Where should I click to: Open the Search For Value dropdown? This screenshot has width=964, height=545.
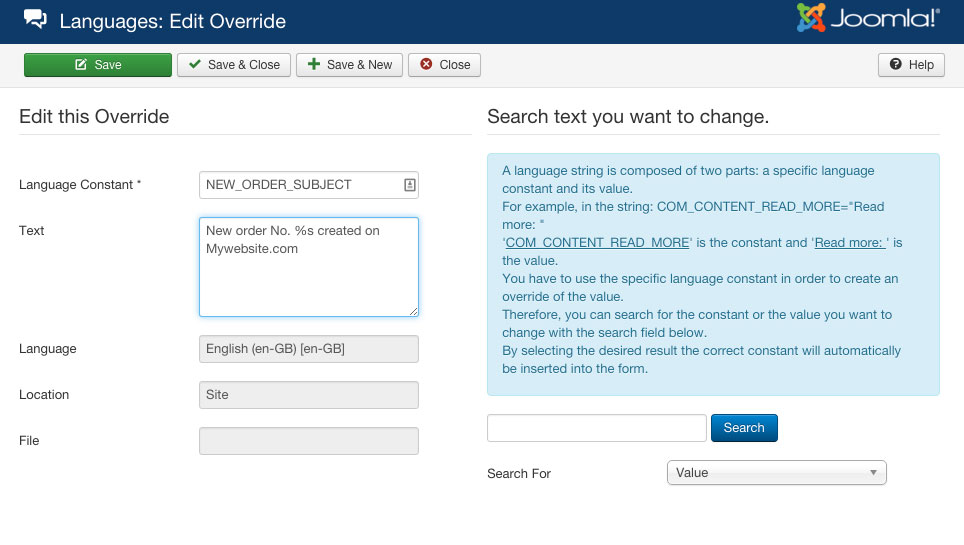776,472
